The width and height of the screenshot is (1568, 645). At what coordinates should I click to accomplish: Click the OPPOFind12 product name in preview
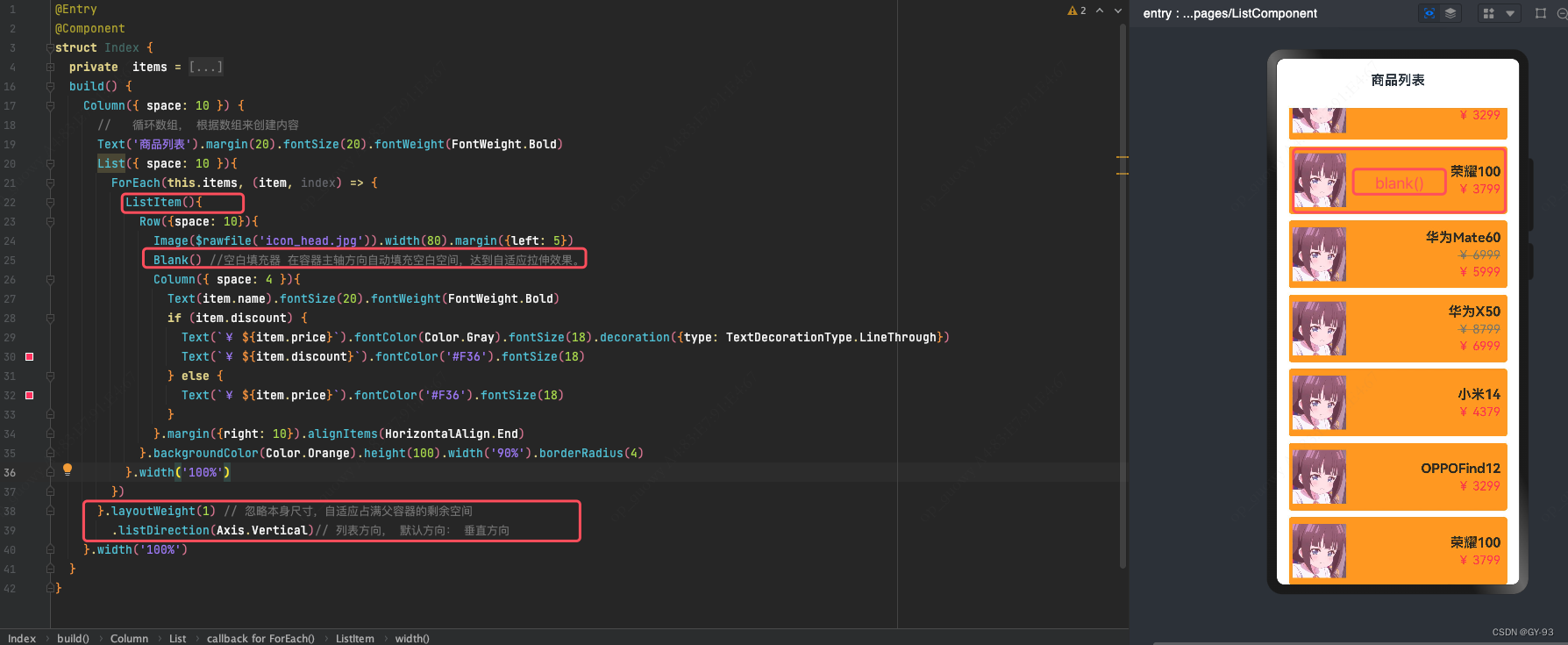[1460, 468]
